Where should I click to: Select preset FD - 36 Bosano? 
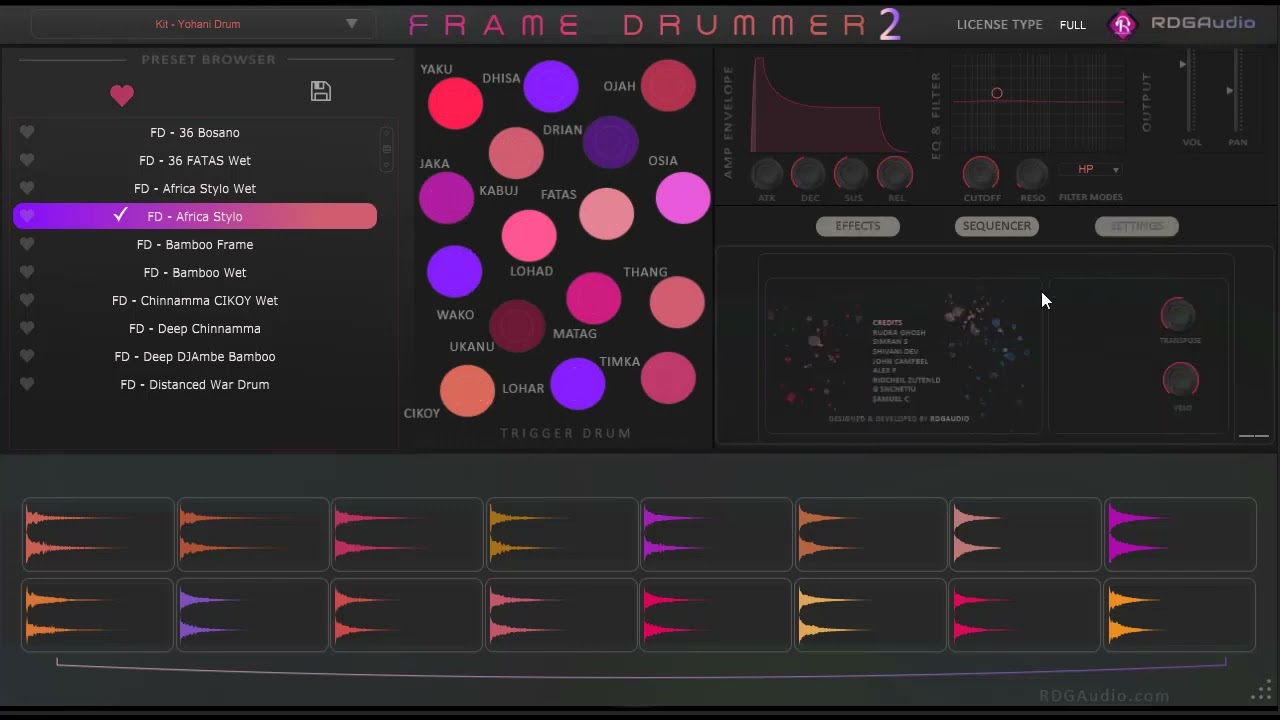coord(195,132)
